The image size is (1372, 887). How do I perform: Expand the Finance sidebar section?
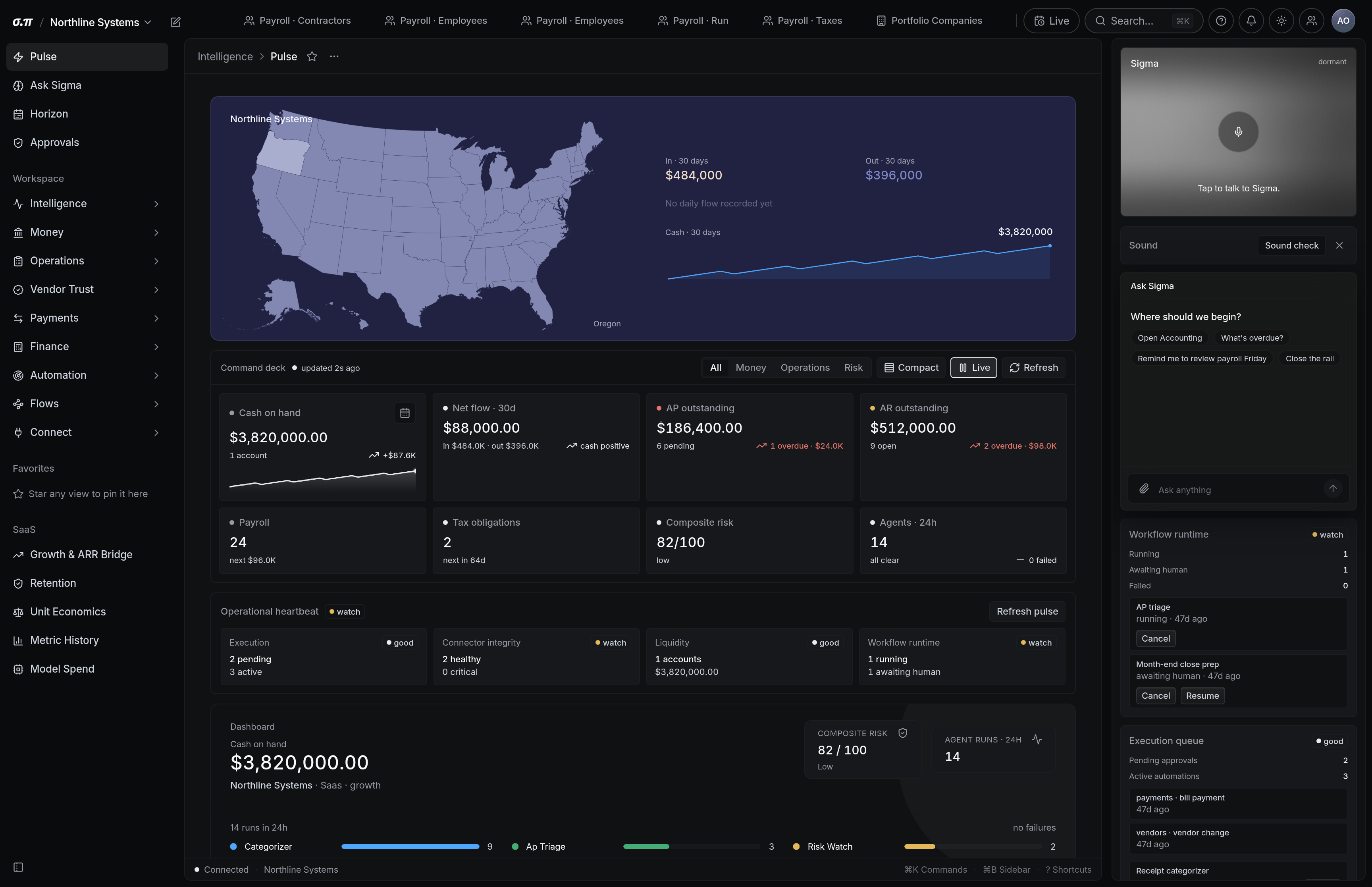pos(87,347)
